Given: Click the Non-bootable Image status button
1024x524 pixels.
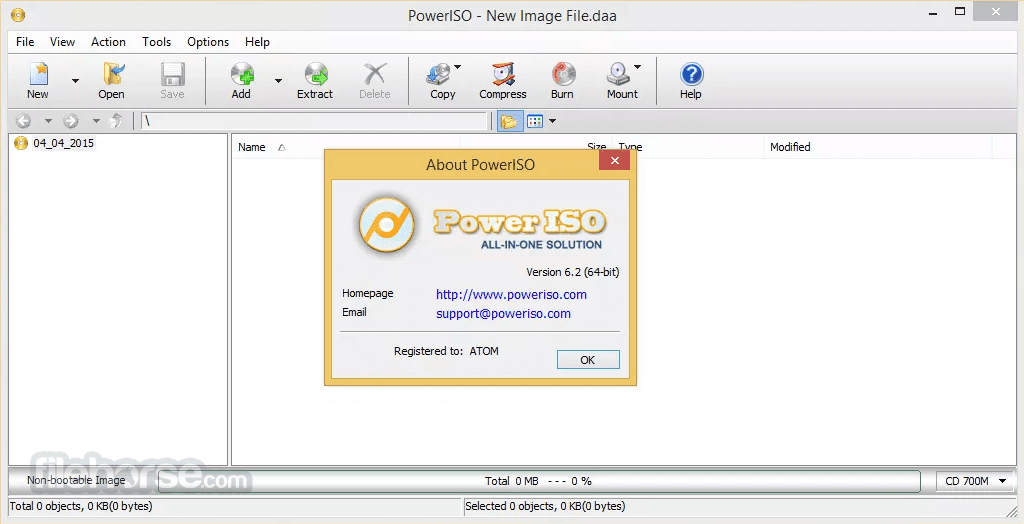Looking at the screenshot, I should pyautogui.click(x=76, y=480).
